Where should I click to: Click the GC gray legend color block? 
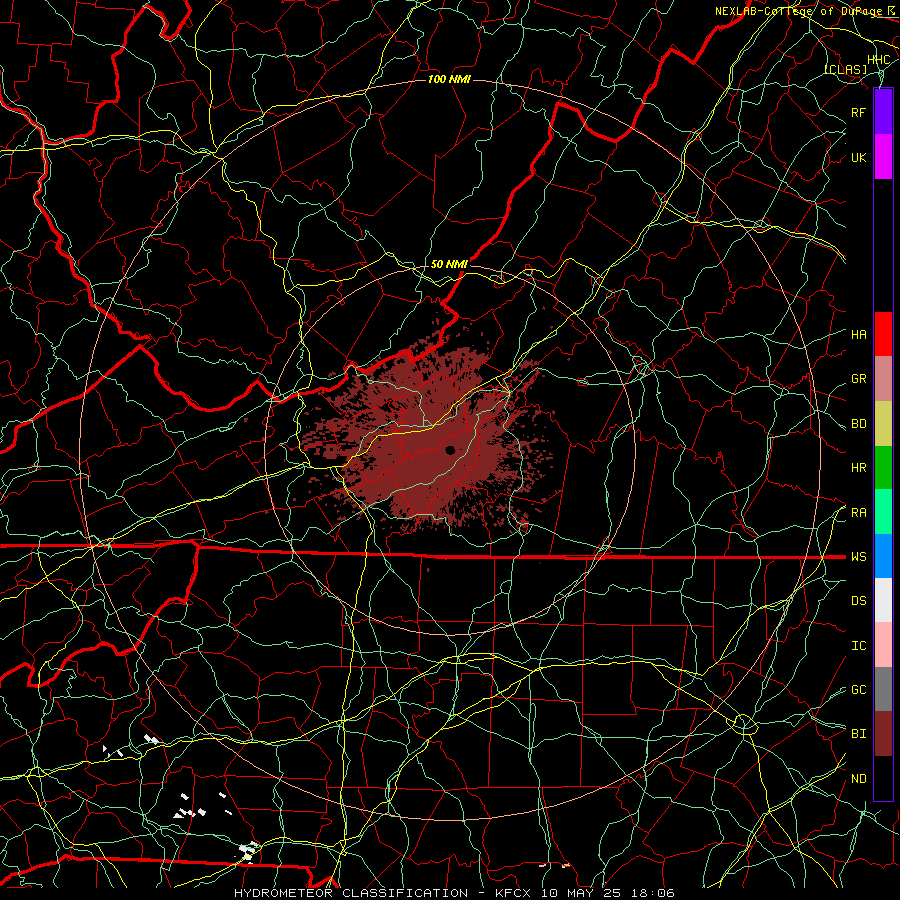(x=883, y=689)
